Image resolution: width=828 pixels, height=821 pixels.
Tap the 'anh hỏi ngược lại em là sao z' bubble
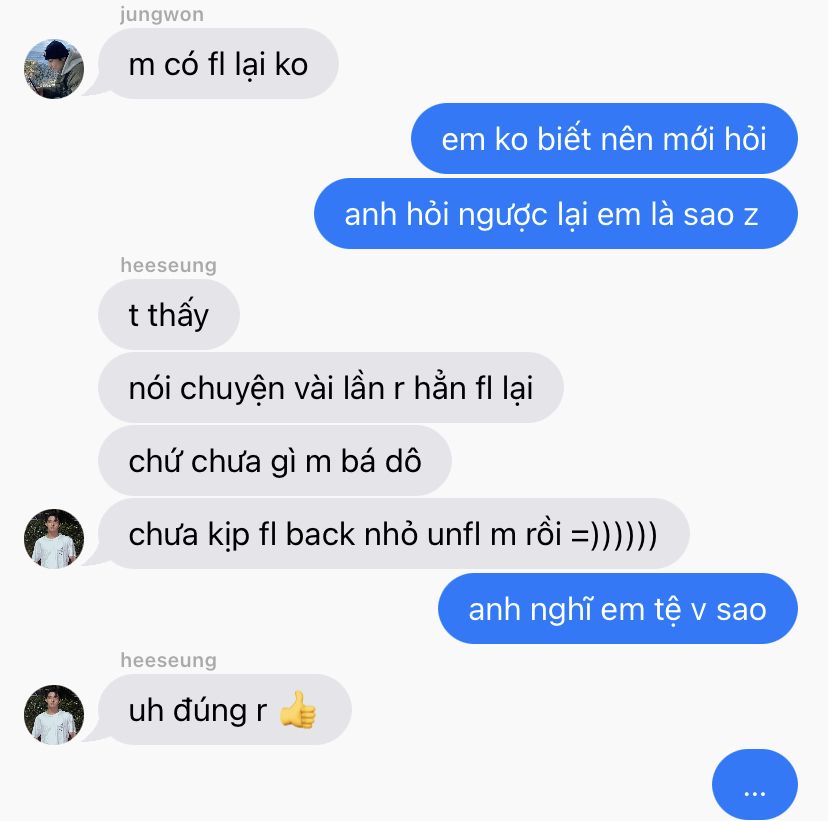click(556, 213)
